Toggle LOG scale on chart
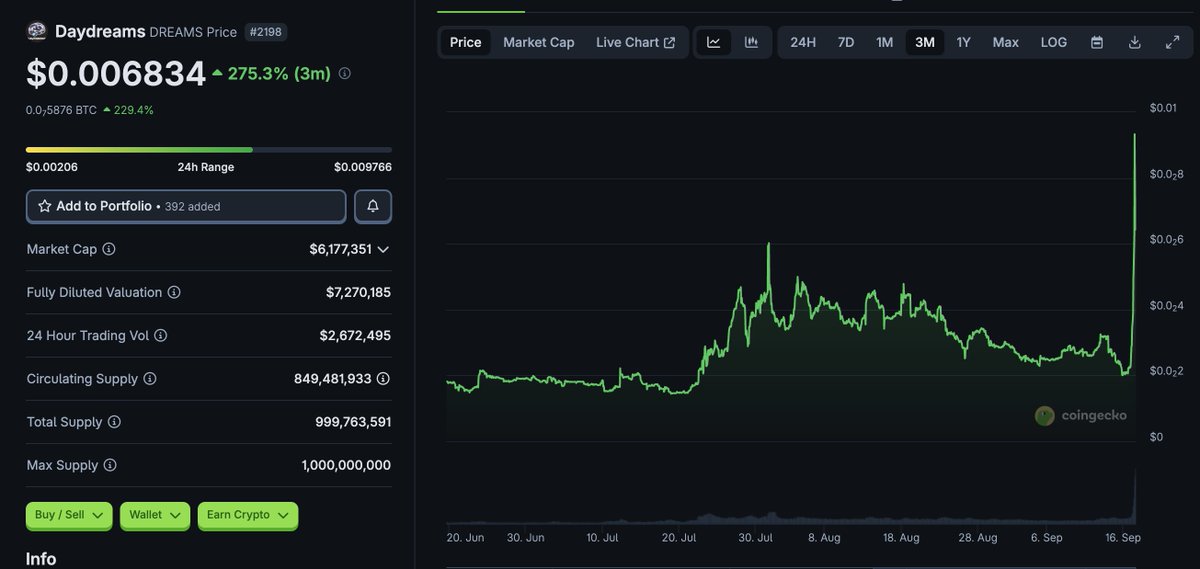Viewport: 1200px width, 569px height. pos(1054,42)
